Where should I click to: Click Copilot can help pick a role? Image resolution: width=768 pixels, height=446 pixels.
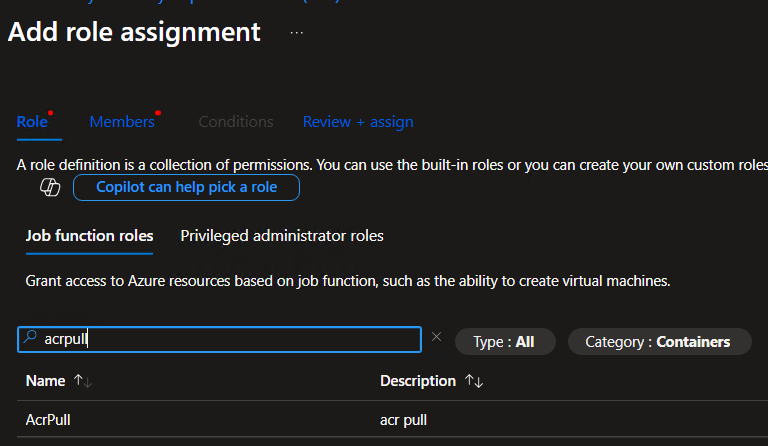(x=186, y=188)
